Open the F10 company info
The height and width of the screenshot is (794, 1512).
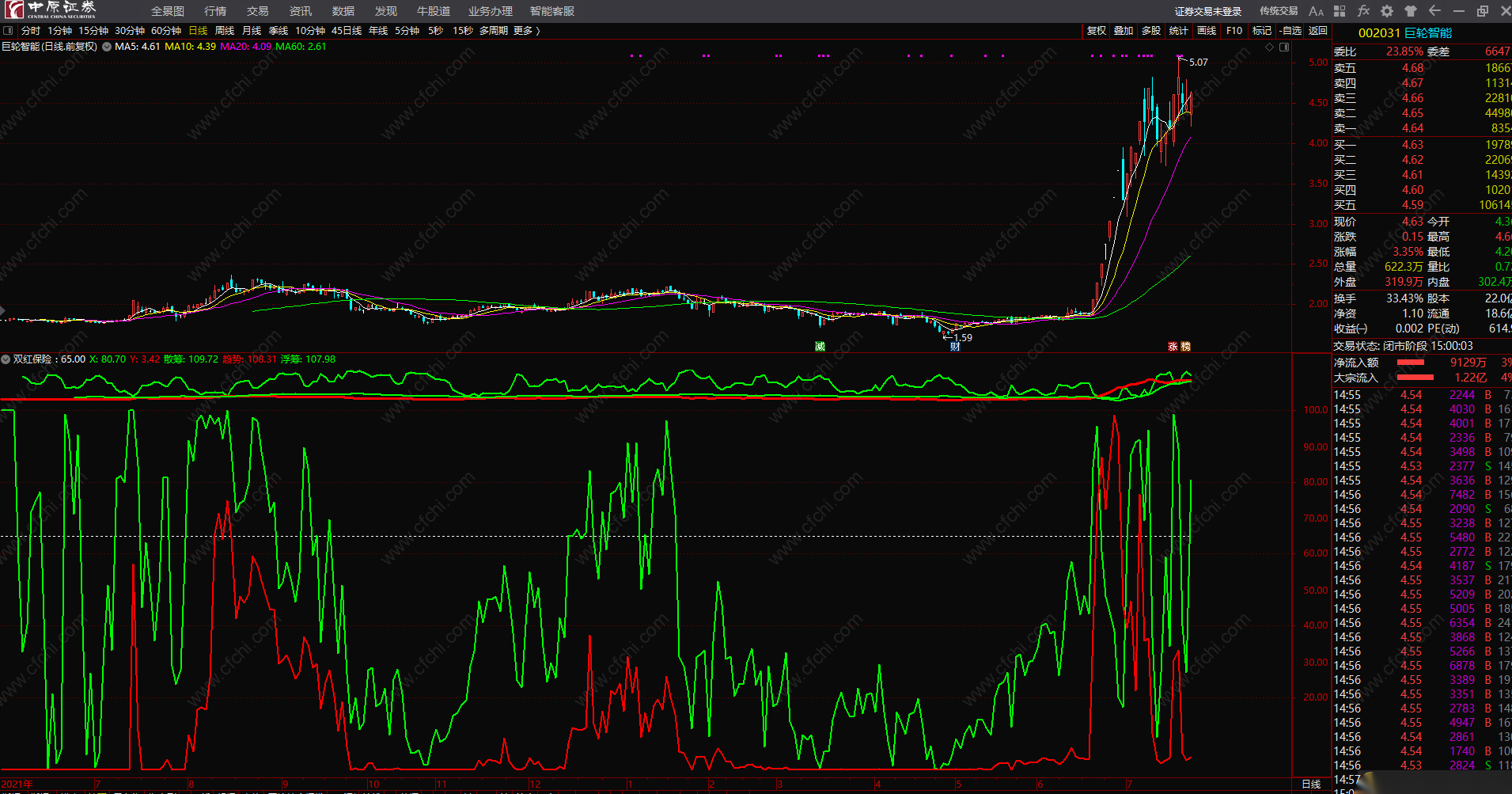1234,31
